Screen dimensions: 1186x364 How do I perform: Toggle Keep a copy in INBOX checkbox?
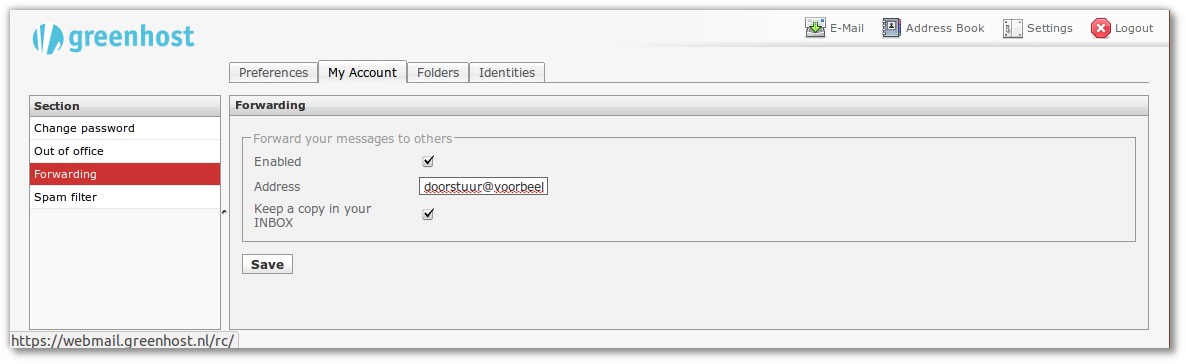(x=428, y=215)
